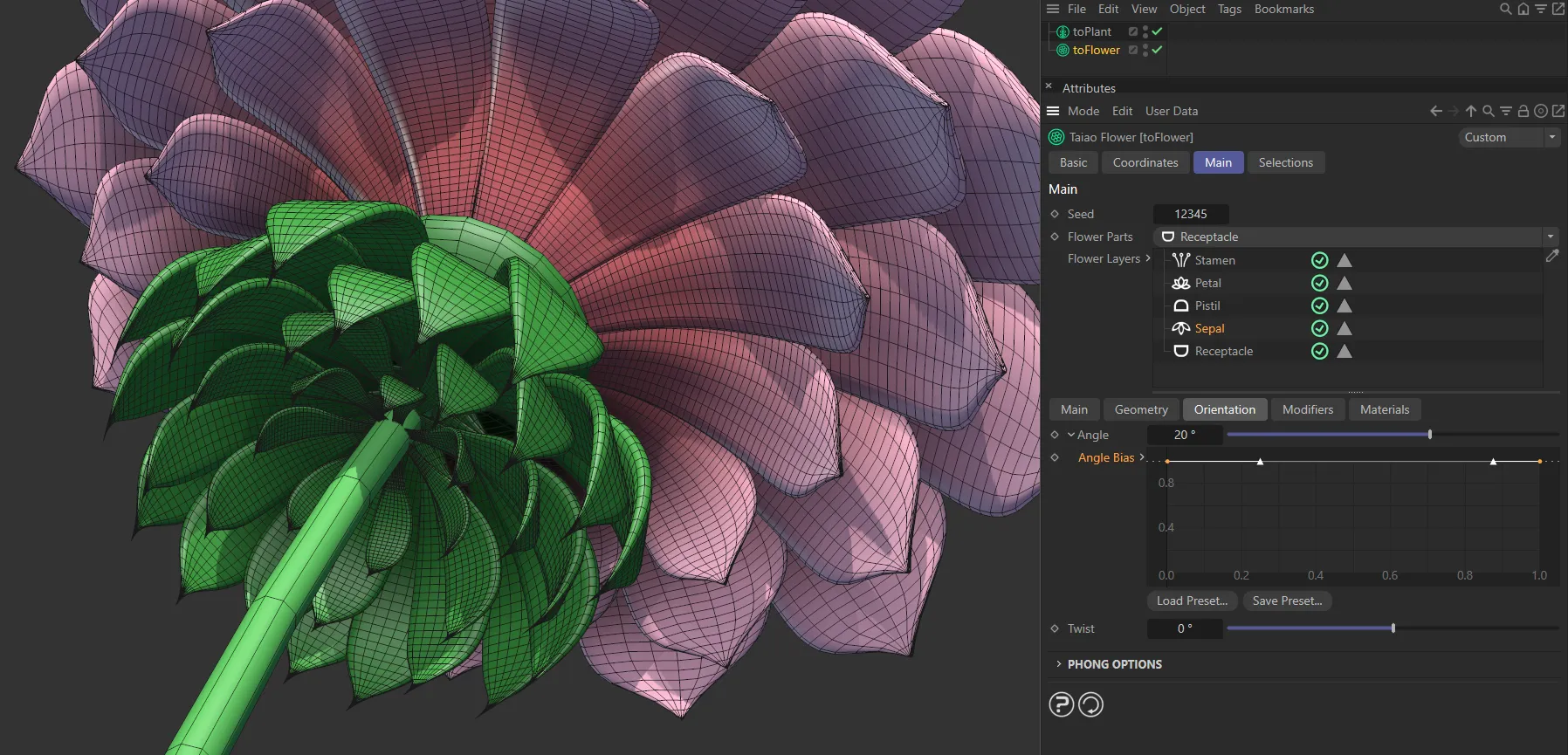Click the Stamen layer icon

[1181, 260]
